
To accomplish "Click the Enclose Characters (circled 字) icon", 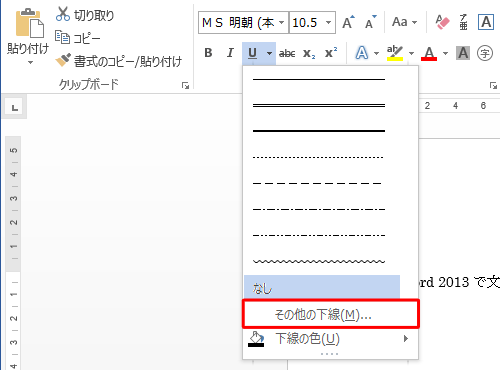I will pyautogui.click(x=485, y=53).
